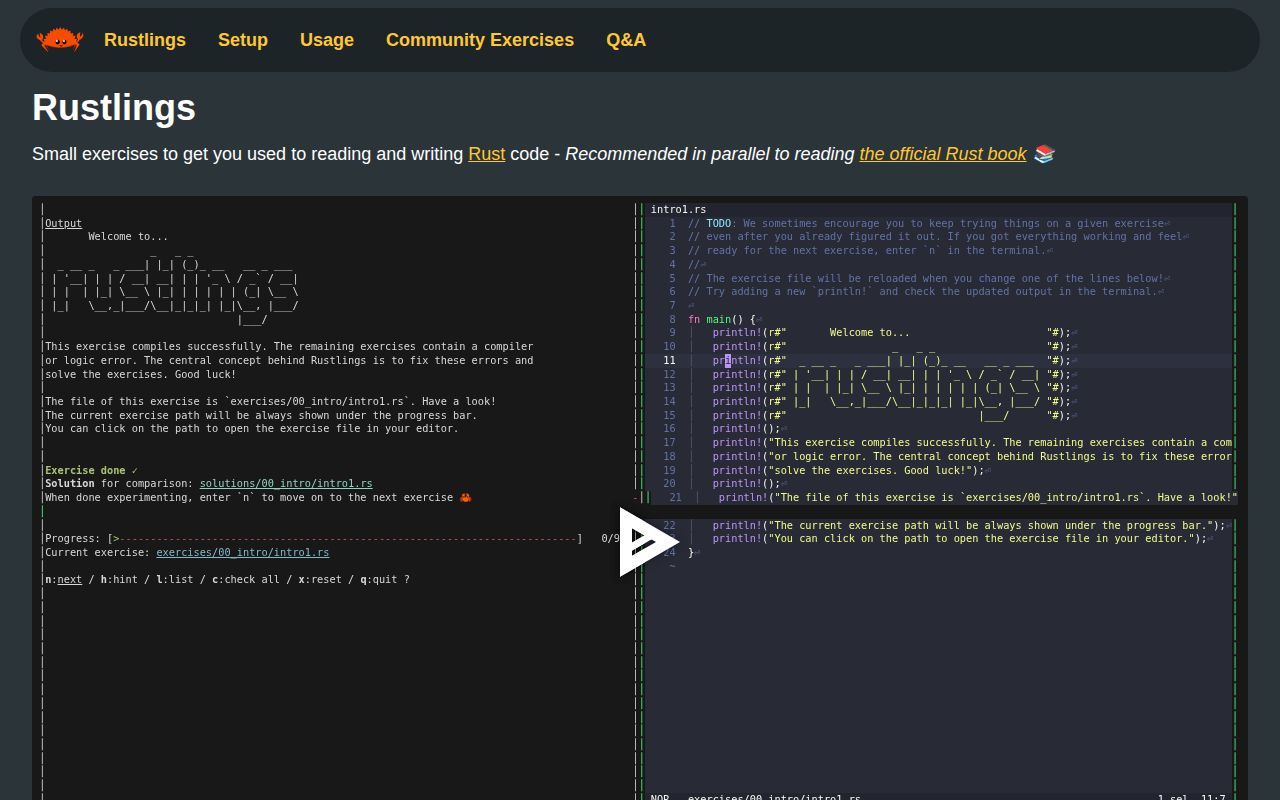This screenshot has width=1280, height=800.
Task: Click the closing brace on line 24
Action: click(691, 552)
